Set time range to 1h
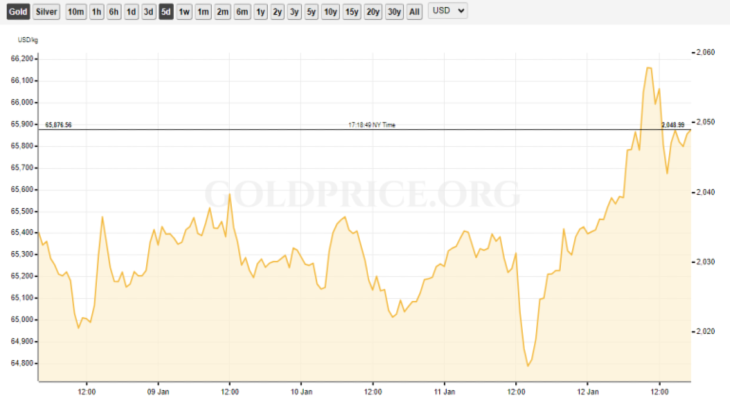 pyautogui.click(x=96, y=12)
